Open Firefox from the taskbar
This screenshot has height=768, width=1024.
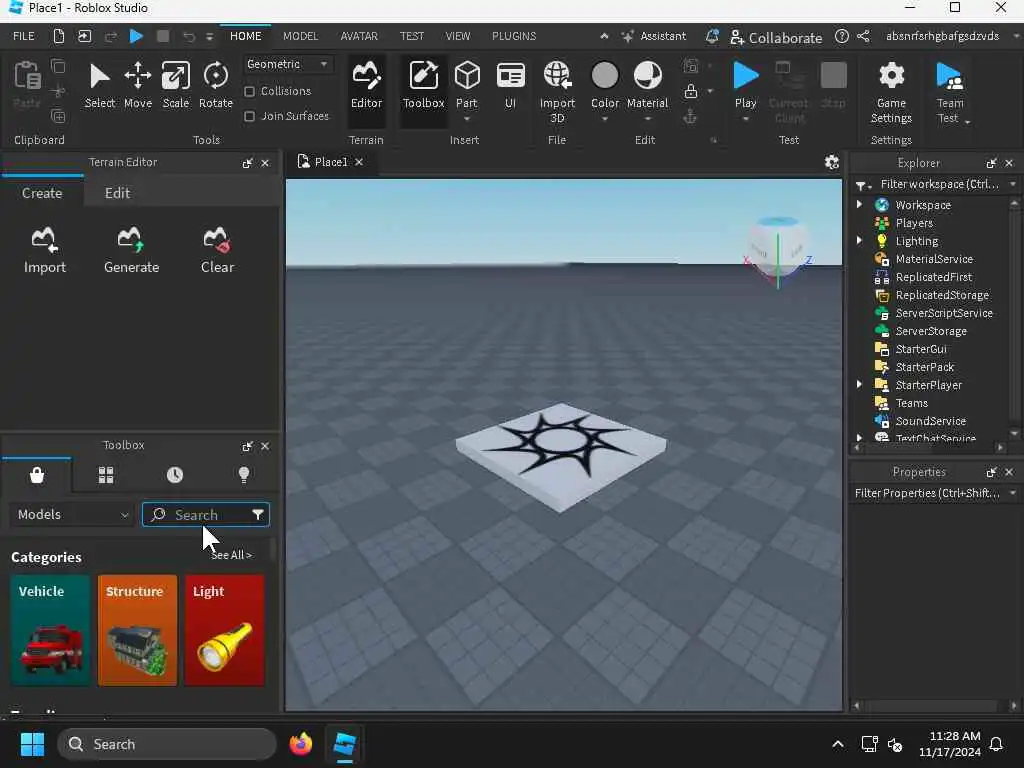300,744
